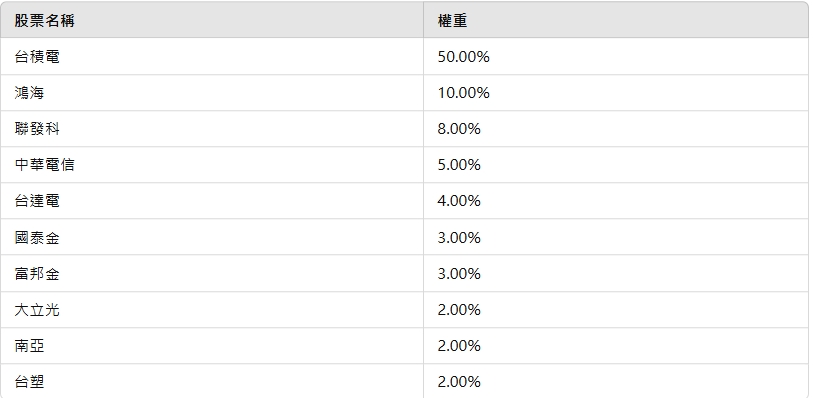Select the 聯發科 stock cell
The width and height of the screenshot is (814, 398).
(x=37, y=129)
